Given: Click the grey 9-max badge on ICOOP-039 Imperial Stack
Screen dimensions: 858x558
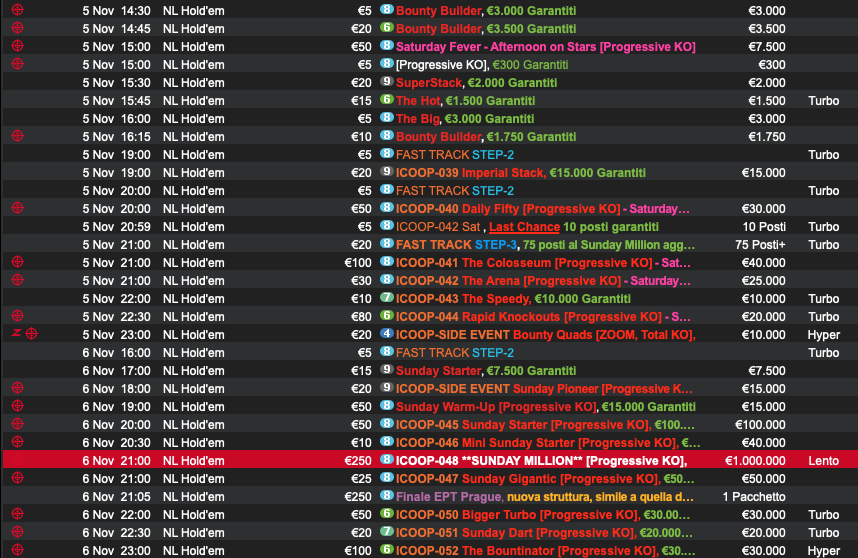Looking at the screenshot, I should pos(387,172).
